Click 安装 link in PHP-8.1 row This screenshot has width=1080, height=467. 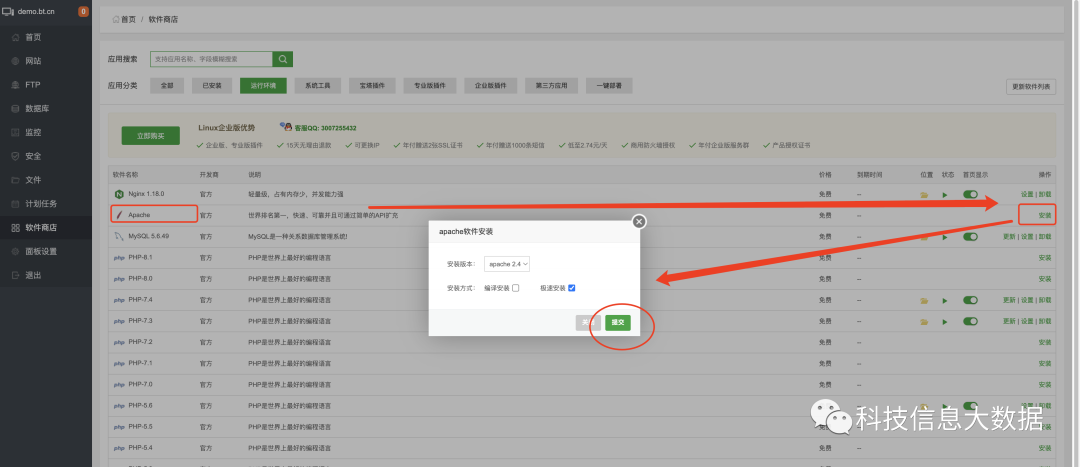tap(1045, 258)
